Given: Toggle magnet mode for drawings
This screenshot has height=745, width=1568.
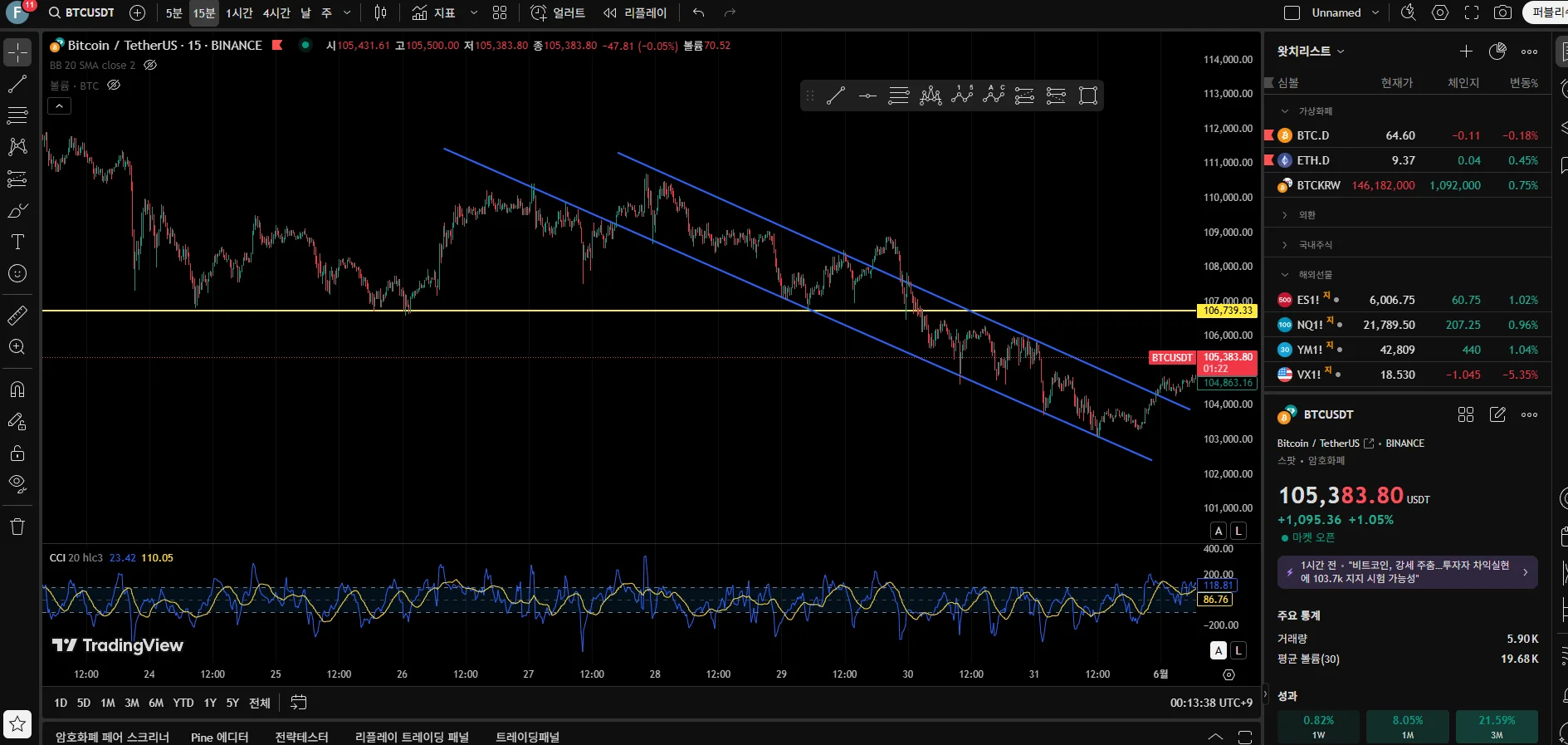Looking at the screenshot, I should click(x=17, y=390).
